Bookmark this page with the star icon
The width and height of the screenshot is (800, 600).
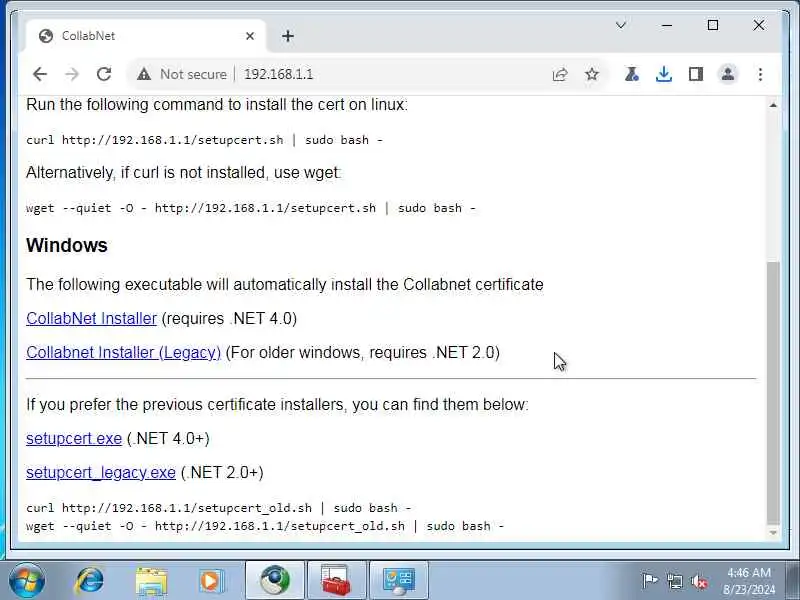coord(592,74)
